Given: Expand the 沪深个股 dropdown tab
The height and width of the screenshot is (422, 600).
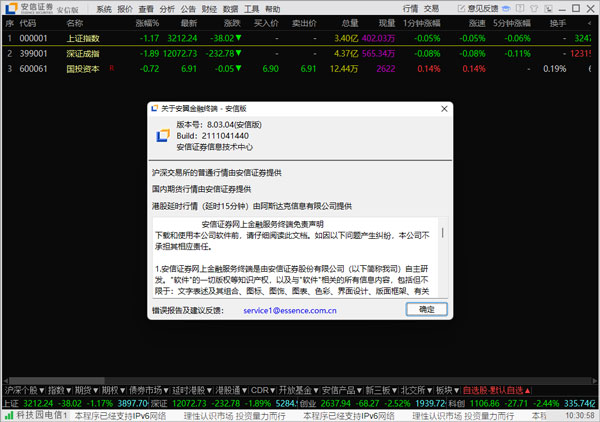Looking at the screenshot, I should [24, 390].
